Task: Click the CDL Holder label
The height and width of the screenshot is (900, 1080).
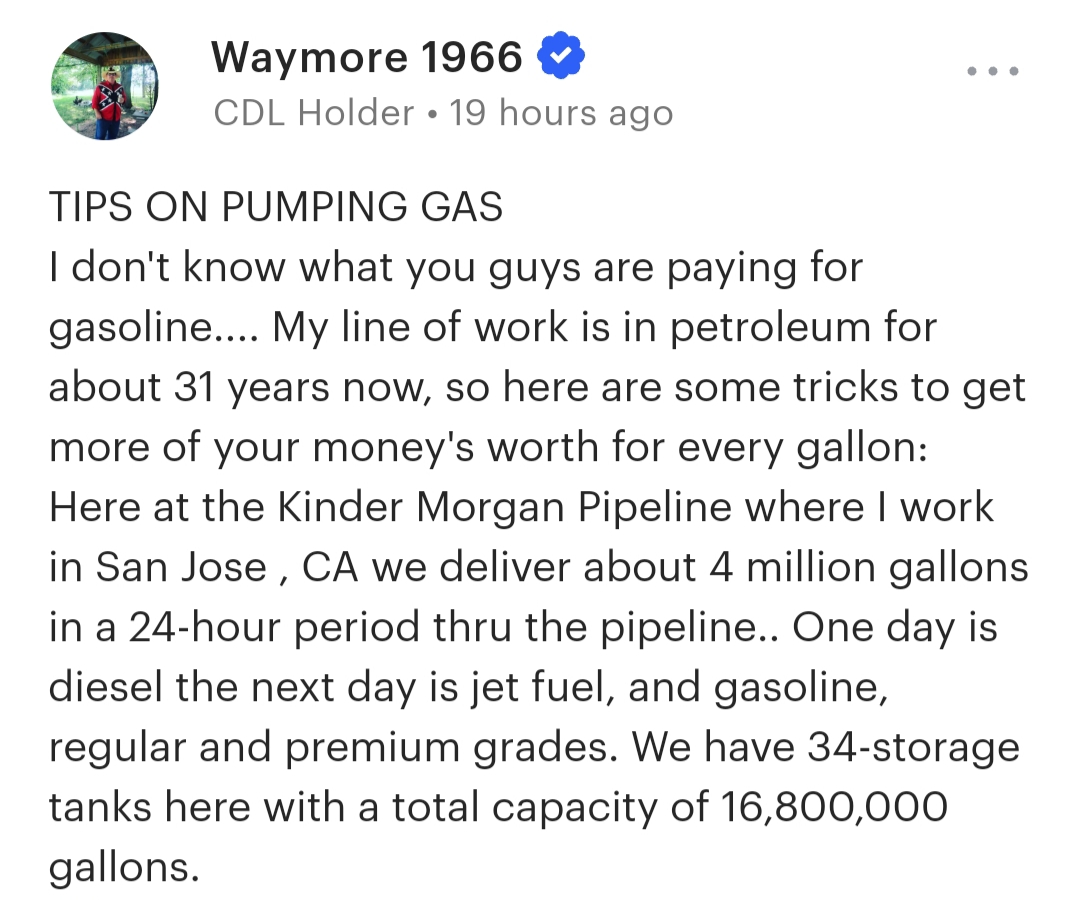Action: [x=313, y=114]
